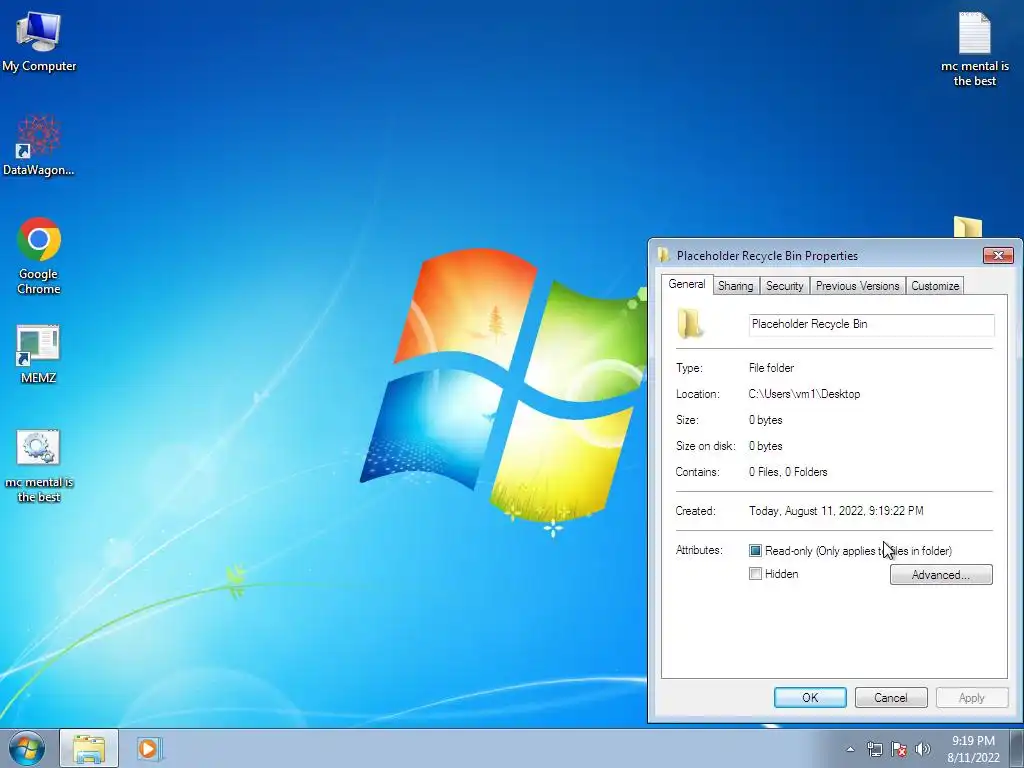Select the top-right 'mc mental is the best' text document
The image size is (1024, 768).
coord(974,50)
